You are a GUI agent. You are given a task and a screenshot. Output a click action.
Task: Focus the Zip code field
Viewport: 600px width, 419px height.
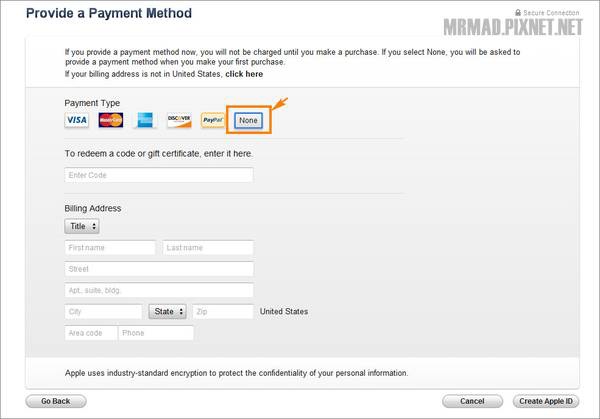point(222,311)
